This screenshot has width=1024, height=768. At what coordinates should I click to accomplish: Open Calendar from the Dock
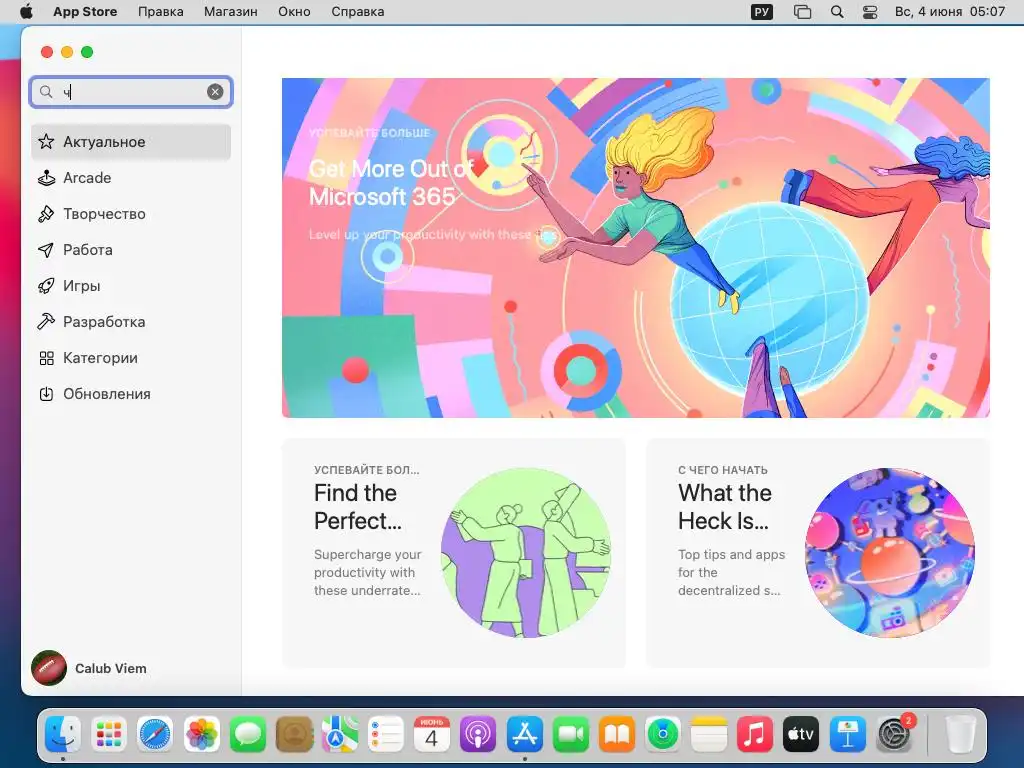click(432, 735)
